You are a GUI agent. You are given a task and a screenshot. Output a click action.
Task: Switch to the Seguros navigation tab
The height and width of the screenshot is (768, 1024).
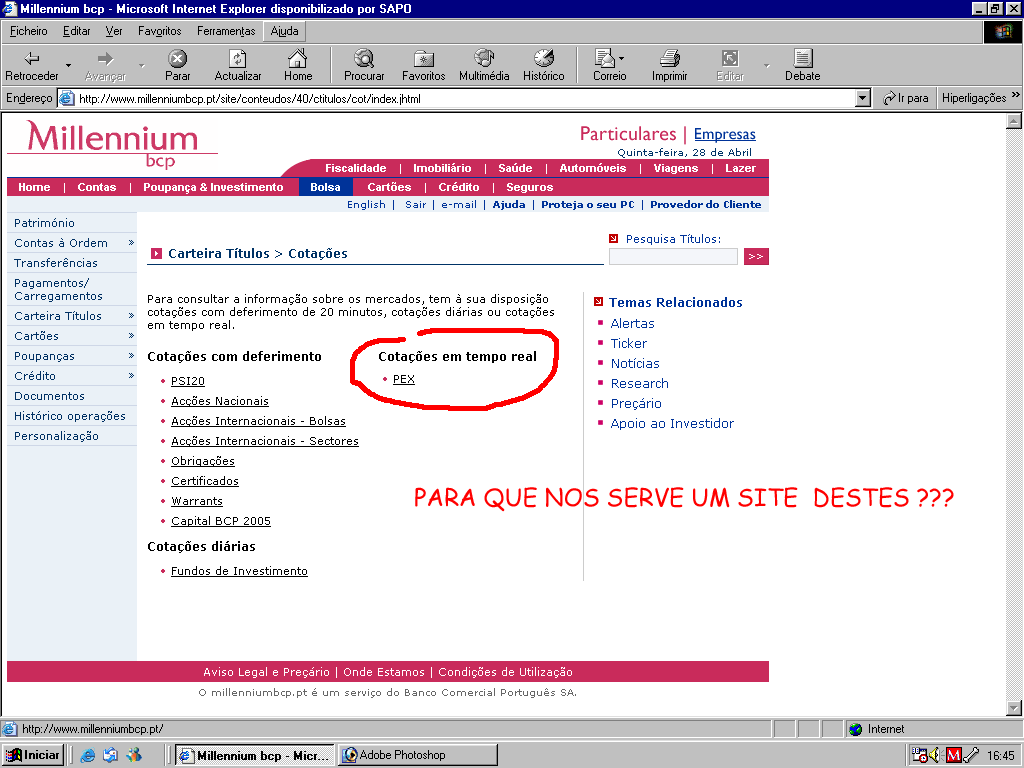point(529,187)
